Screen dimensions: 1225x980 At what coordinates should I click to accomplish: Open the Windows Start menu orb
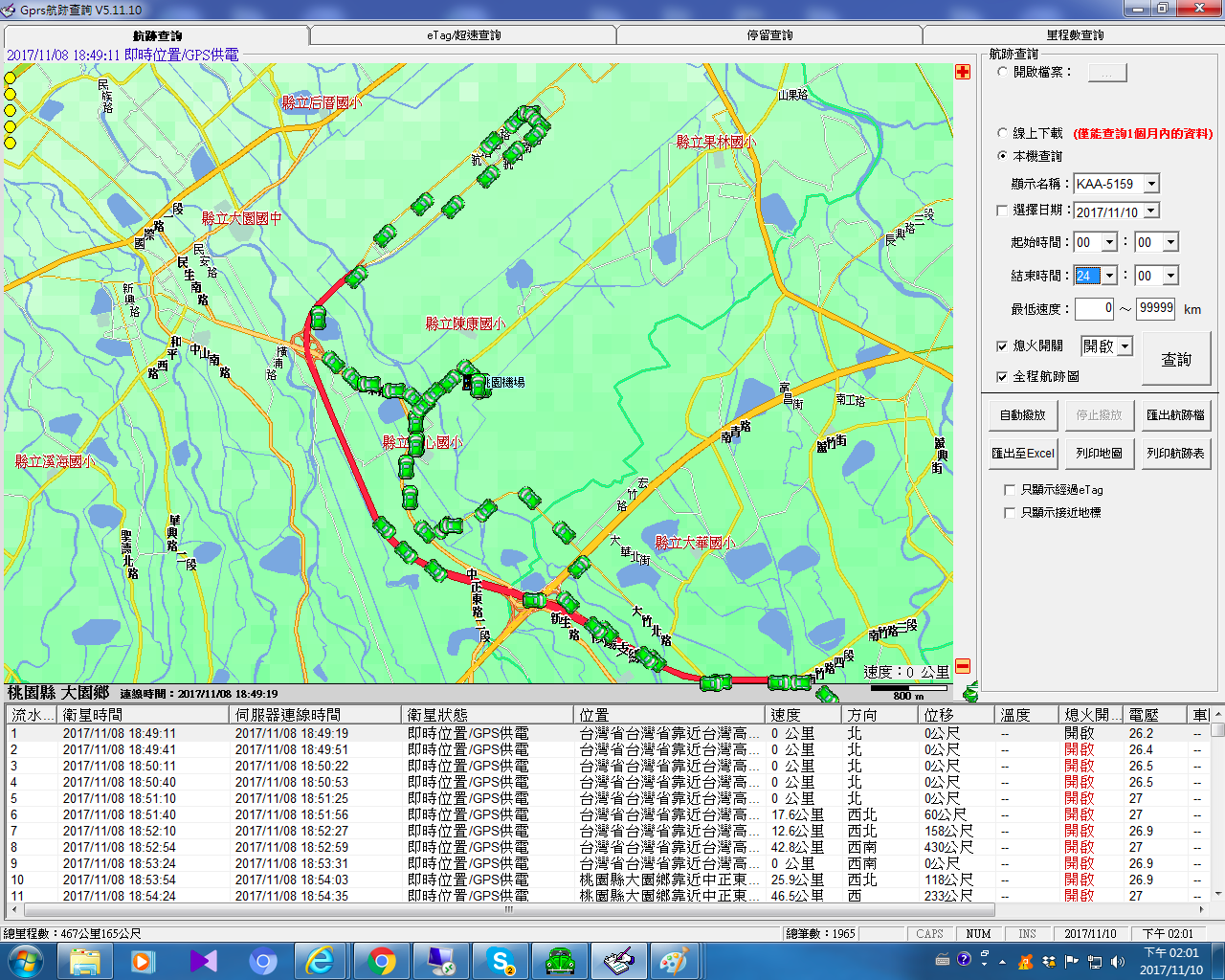point(26,961)
